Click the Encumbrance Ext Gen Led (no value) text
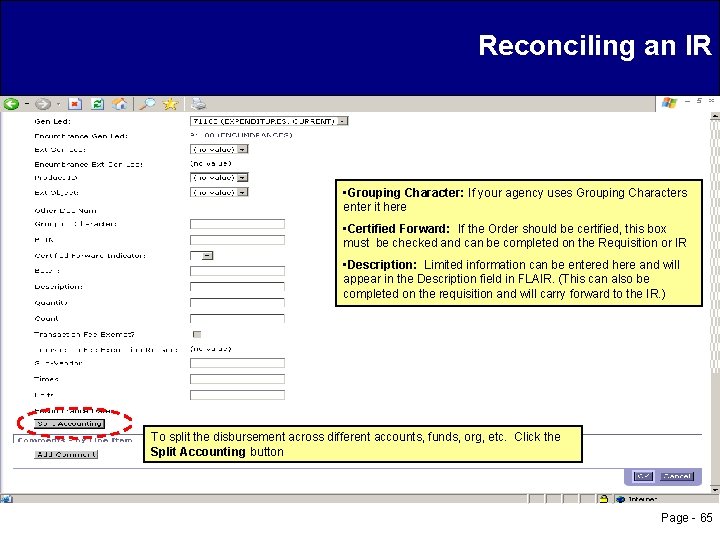 click(x=211, y=163)
